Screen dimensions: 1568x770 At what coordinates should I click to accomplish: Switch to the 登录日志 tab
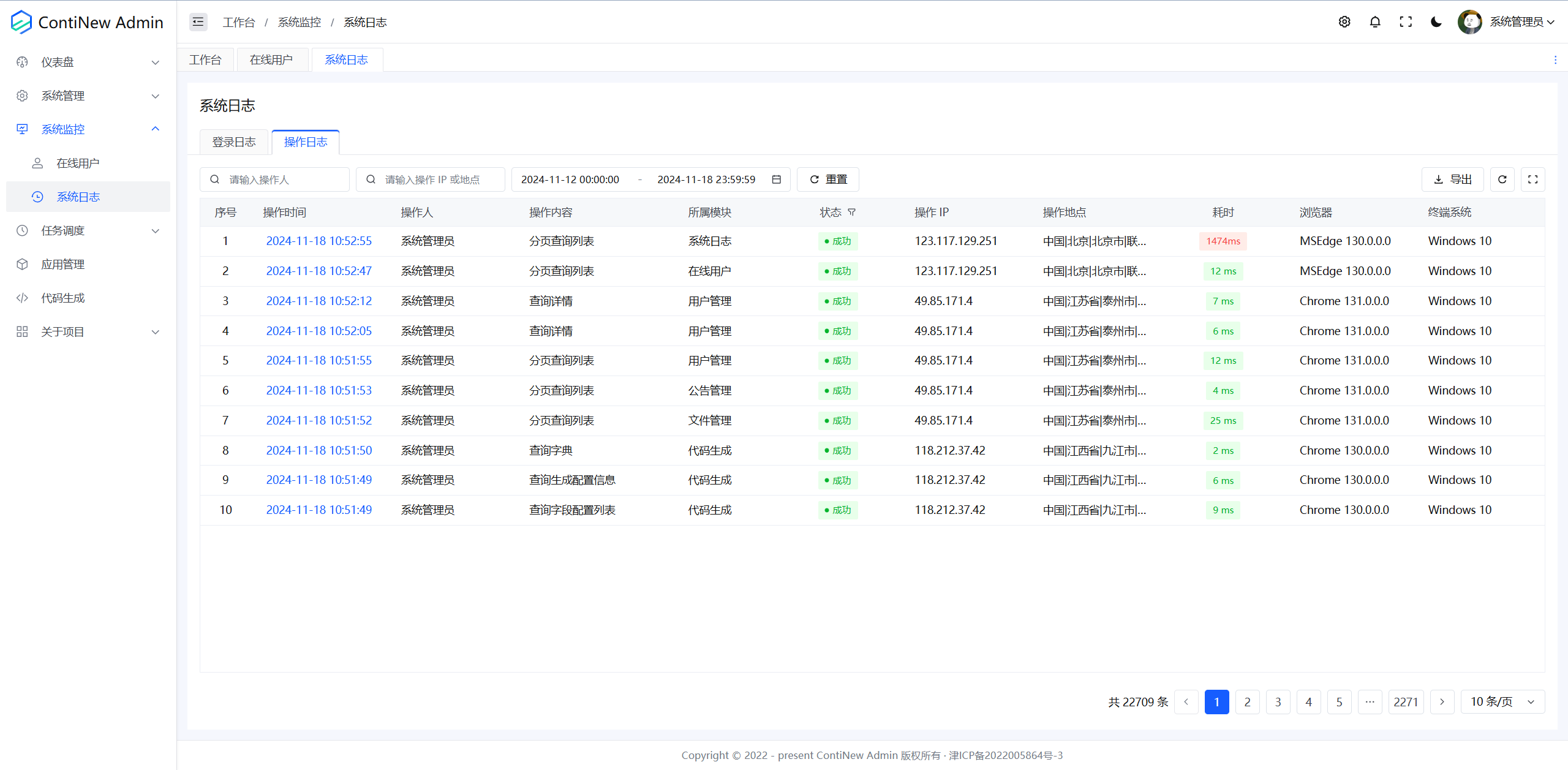click(x=234, y=142)
